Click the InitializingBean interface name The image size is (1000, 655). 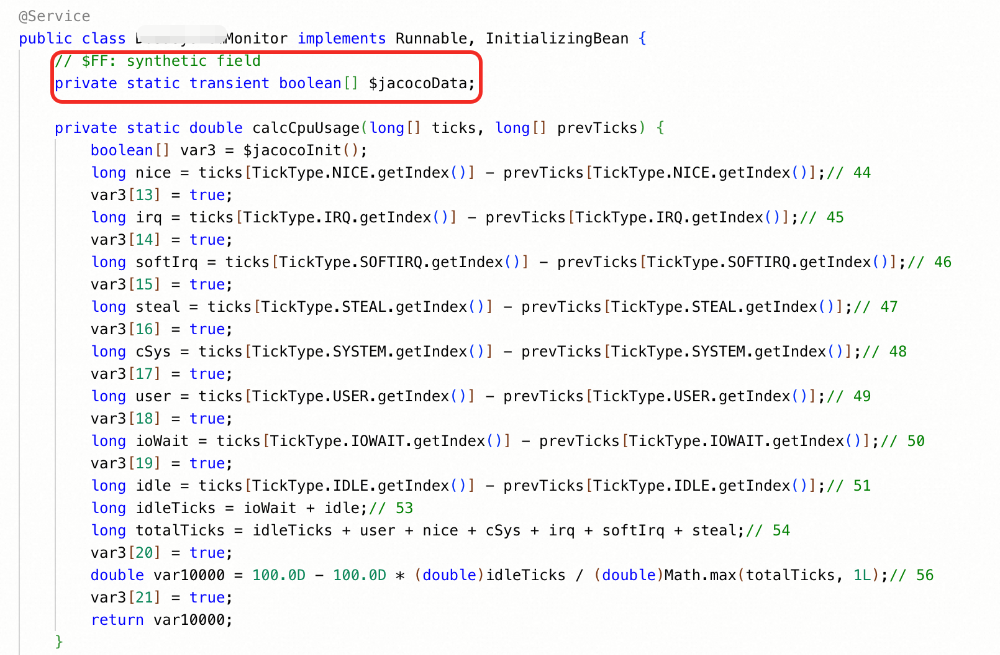pyautogui.click(x=557, y=38)
